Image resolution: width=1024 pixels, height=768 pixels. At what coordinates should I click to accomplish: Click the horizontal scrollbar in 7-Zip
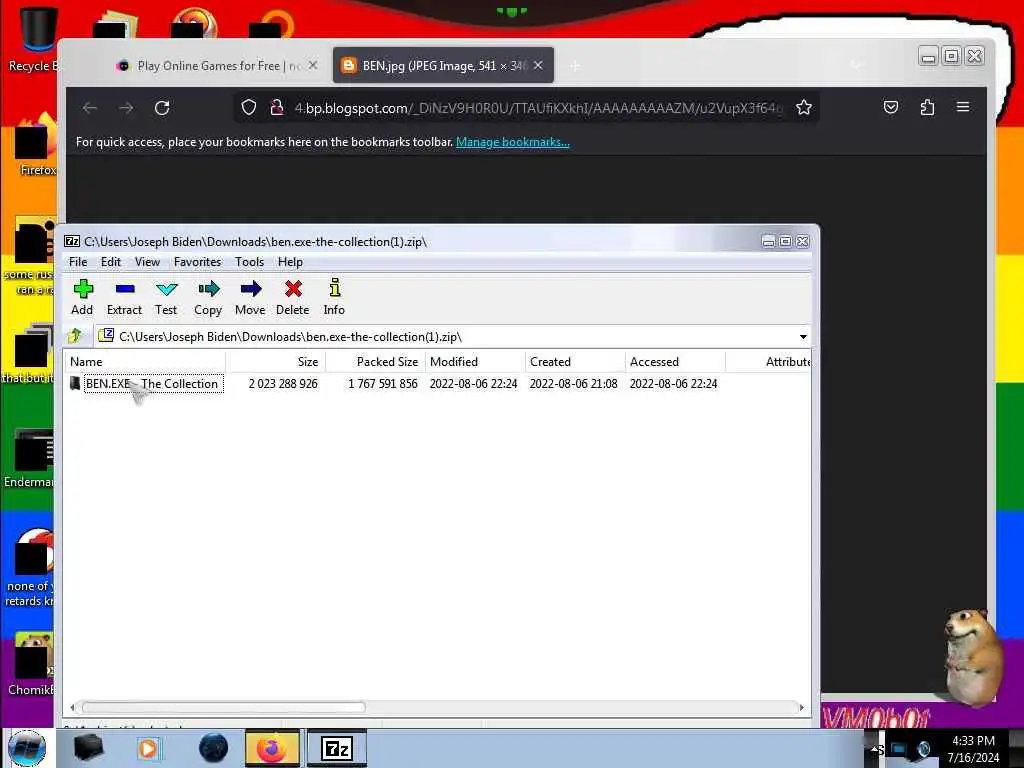pyautogui.click(x=223, y=707)
